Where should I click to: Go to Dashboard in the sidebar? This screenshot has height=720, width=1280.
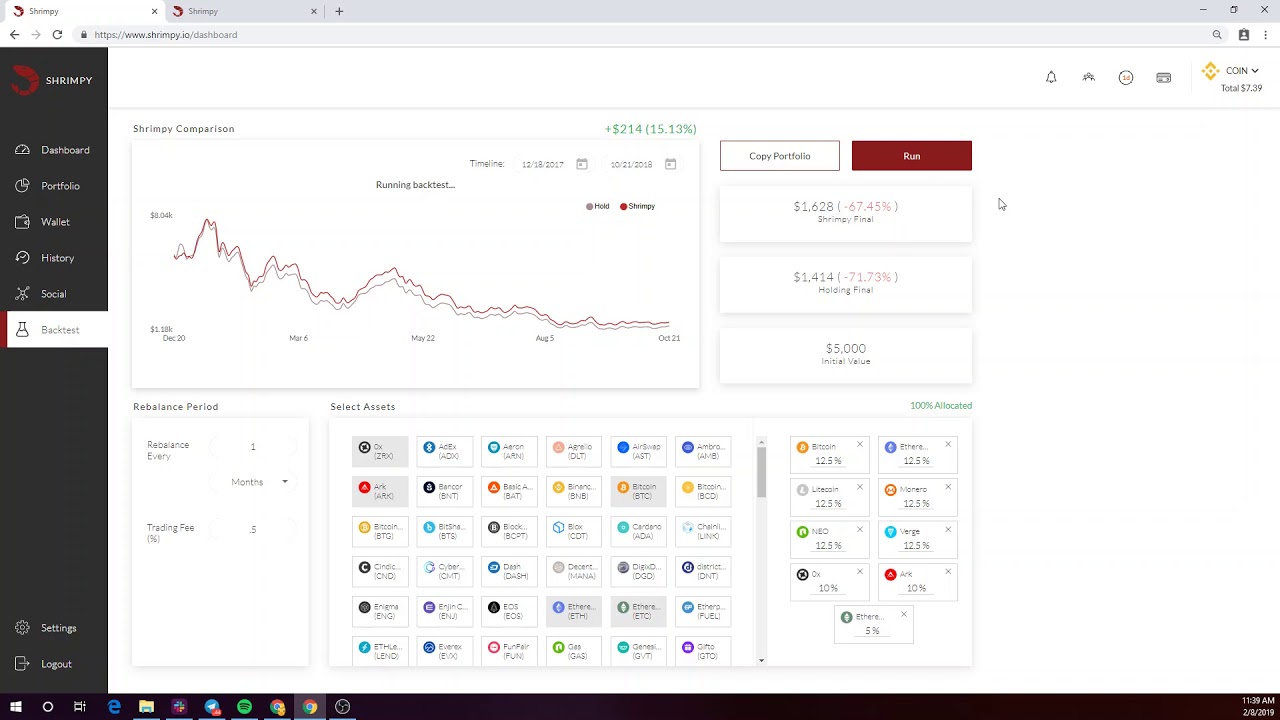tap(54, 150)
